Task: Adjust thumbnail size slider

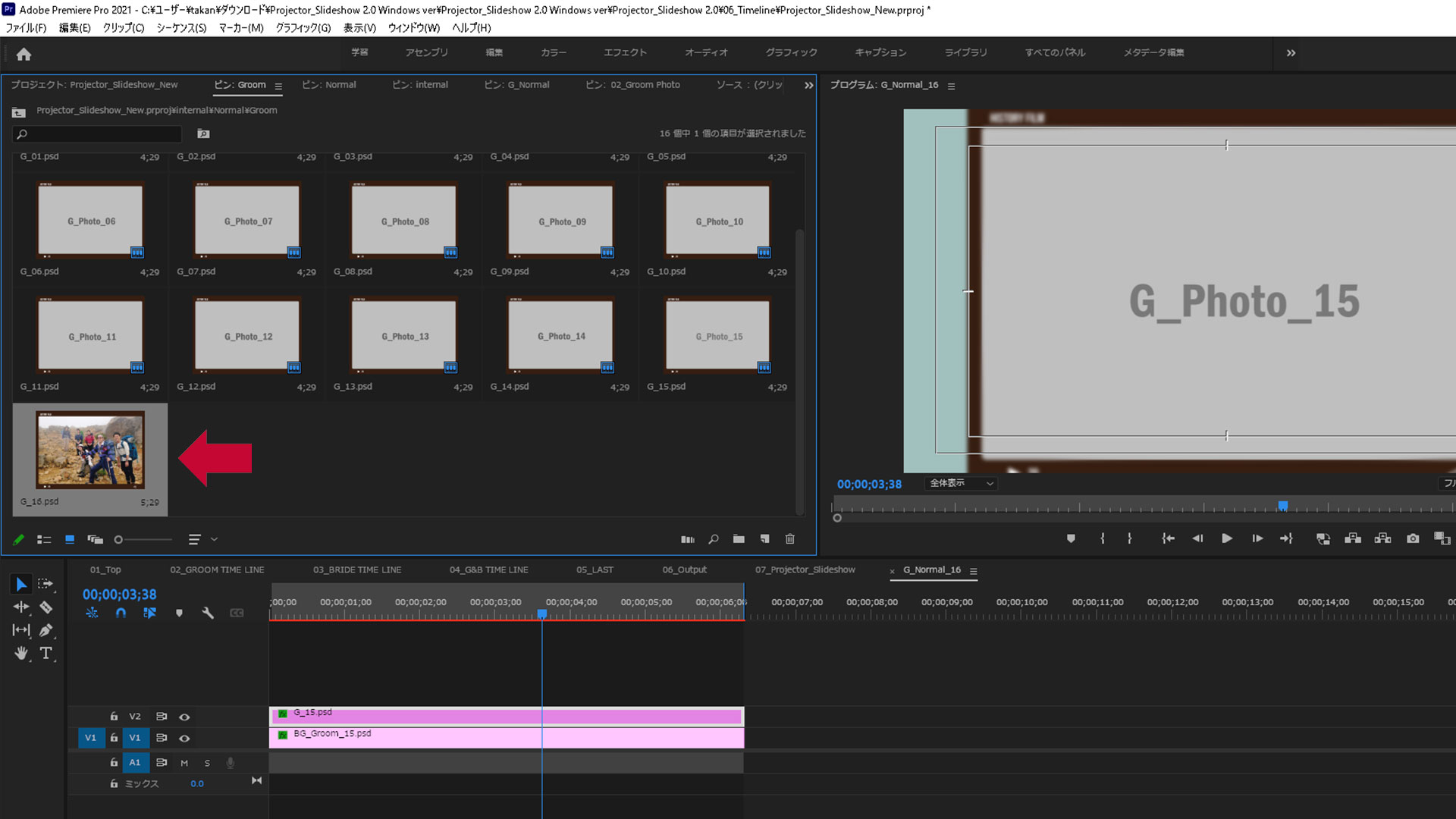Action: point(118,539)
